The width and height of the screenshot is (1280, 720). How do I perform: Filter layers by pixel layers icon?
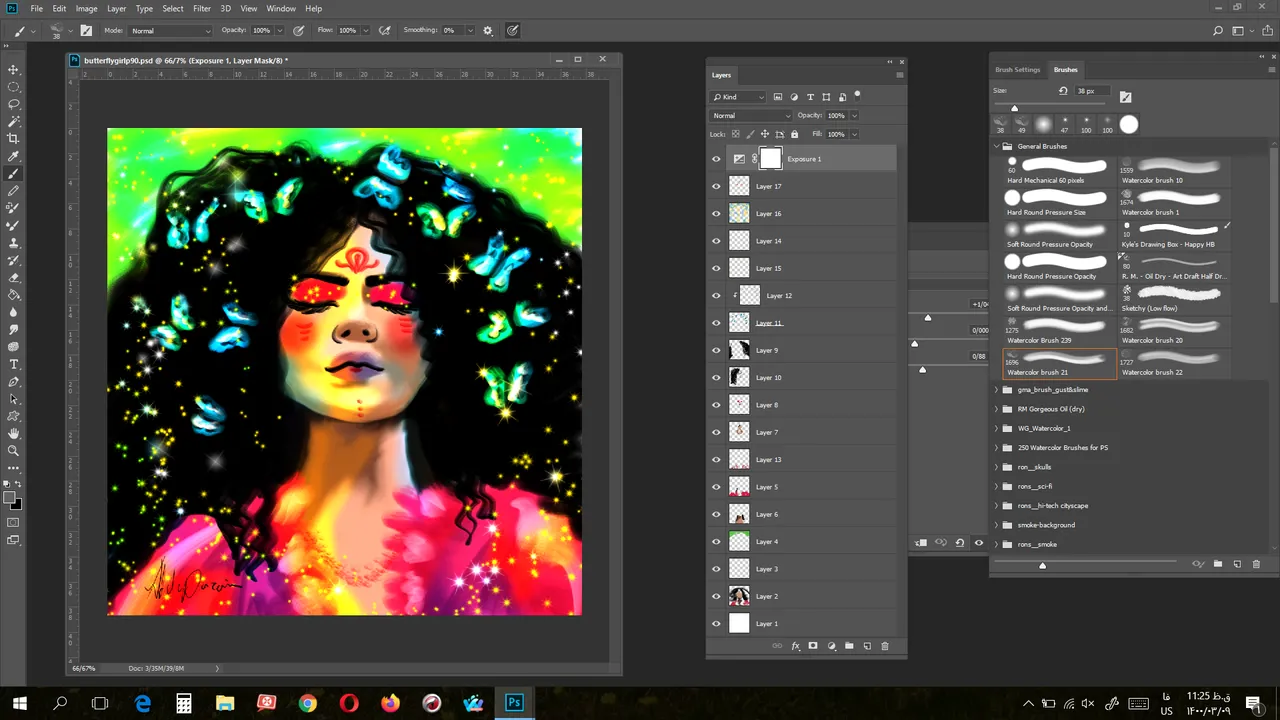pyautogui.click(x=778, y=97)
